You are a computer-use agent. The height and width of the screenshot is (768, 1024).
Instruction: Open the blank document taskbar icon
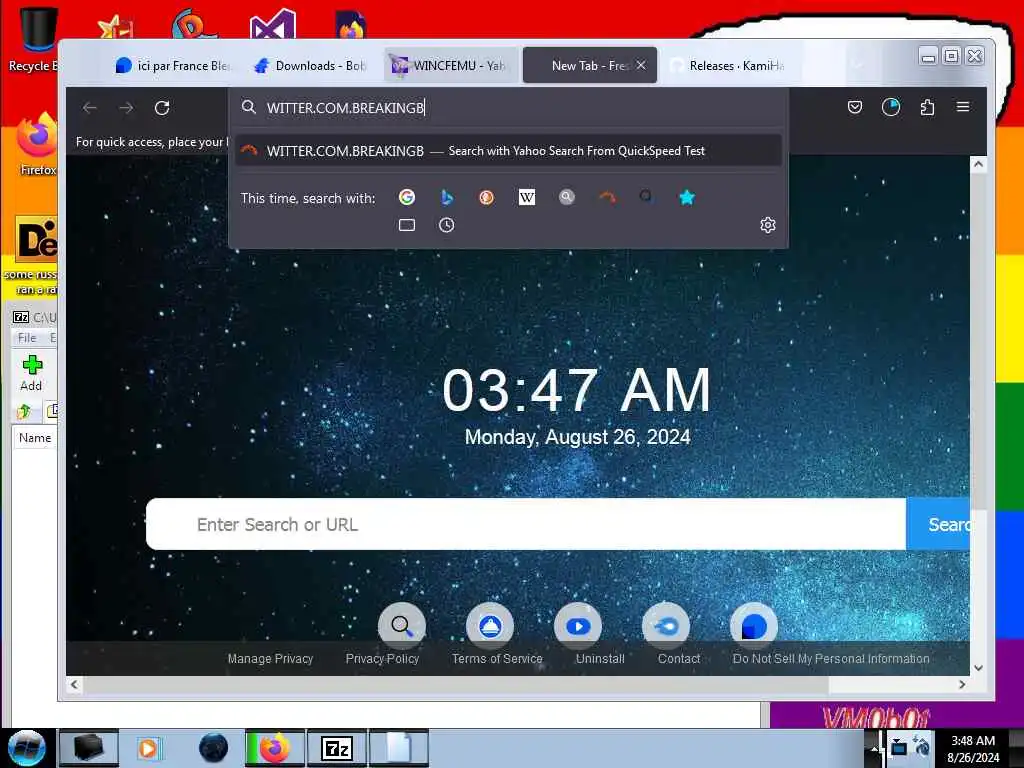pos(399,748)
